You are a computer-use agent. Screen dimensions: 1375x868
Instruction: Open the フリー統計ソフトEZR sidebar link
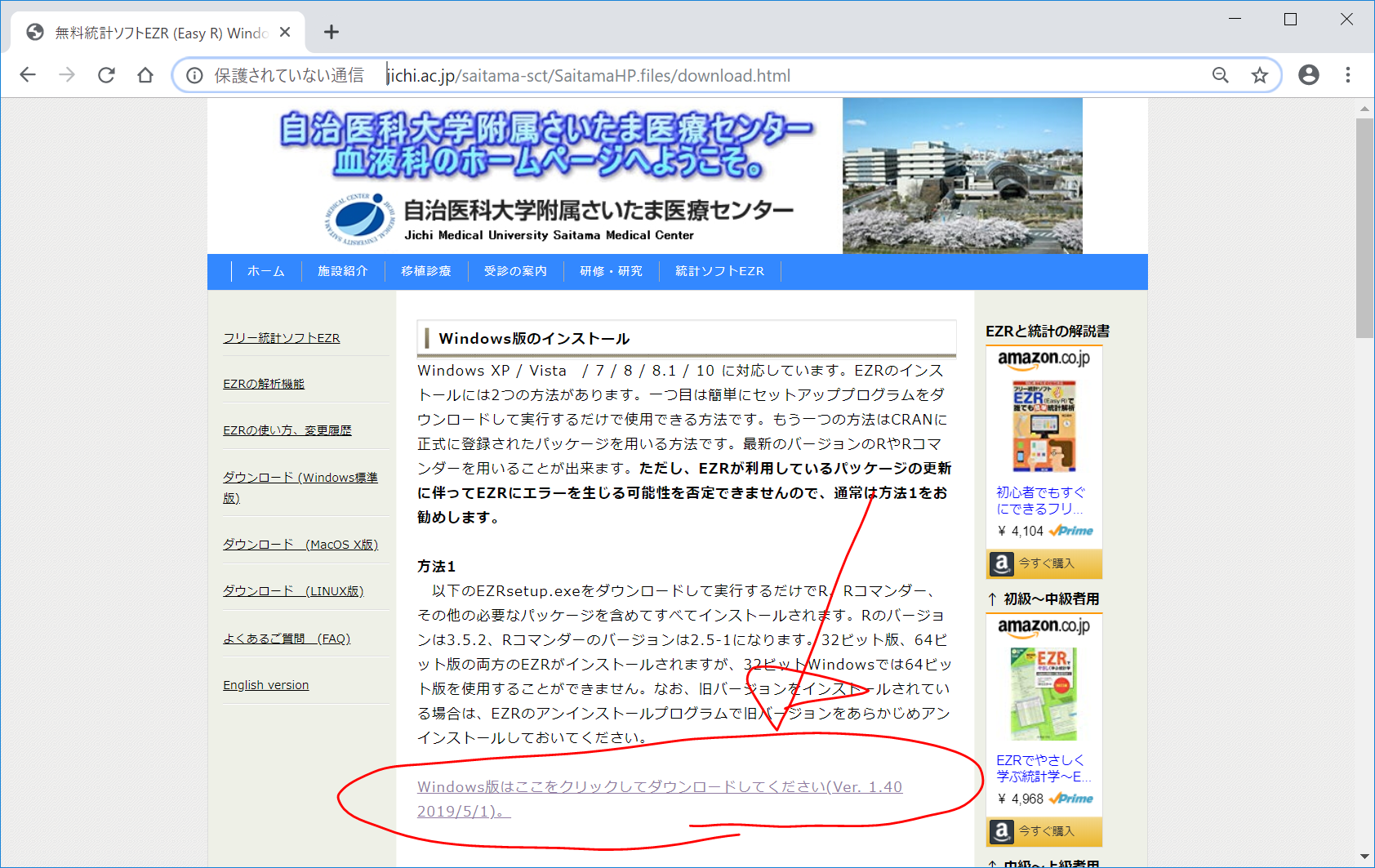click(x=282, y=338)
